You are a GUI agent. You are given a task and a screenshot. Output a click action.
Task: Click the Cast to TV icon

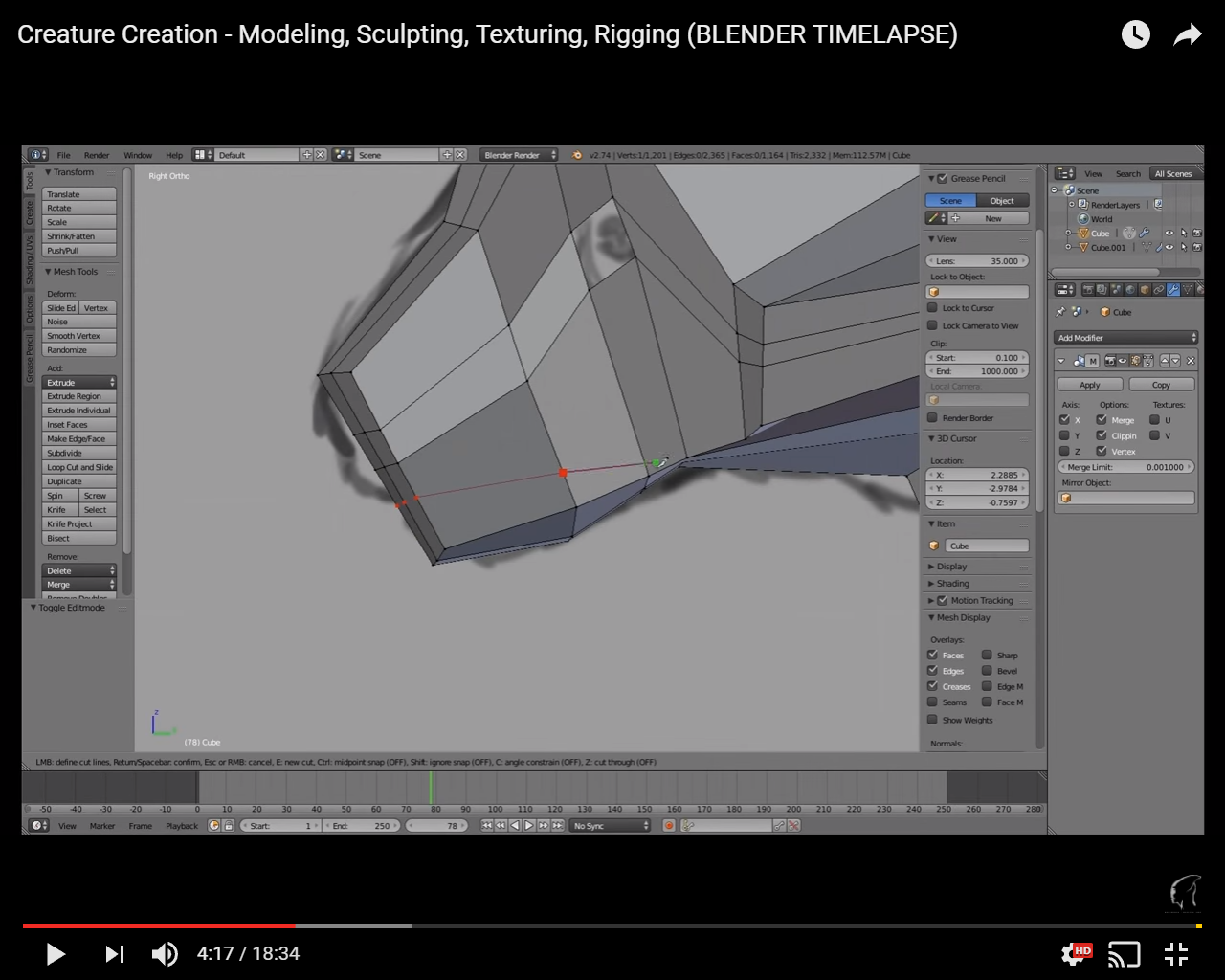click(1125, 954)
